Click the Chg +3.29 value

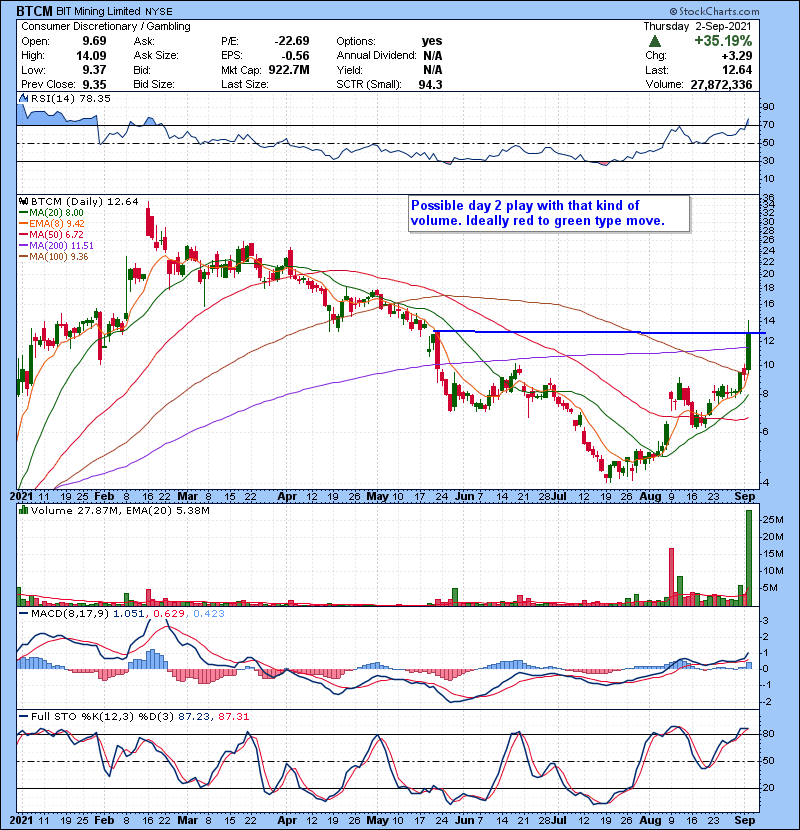pyautogui.click(x=736, y=56)
